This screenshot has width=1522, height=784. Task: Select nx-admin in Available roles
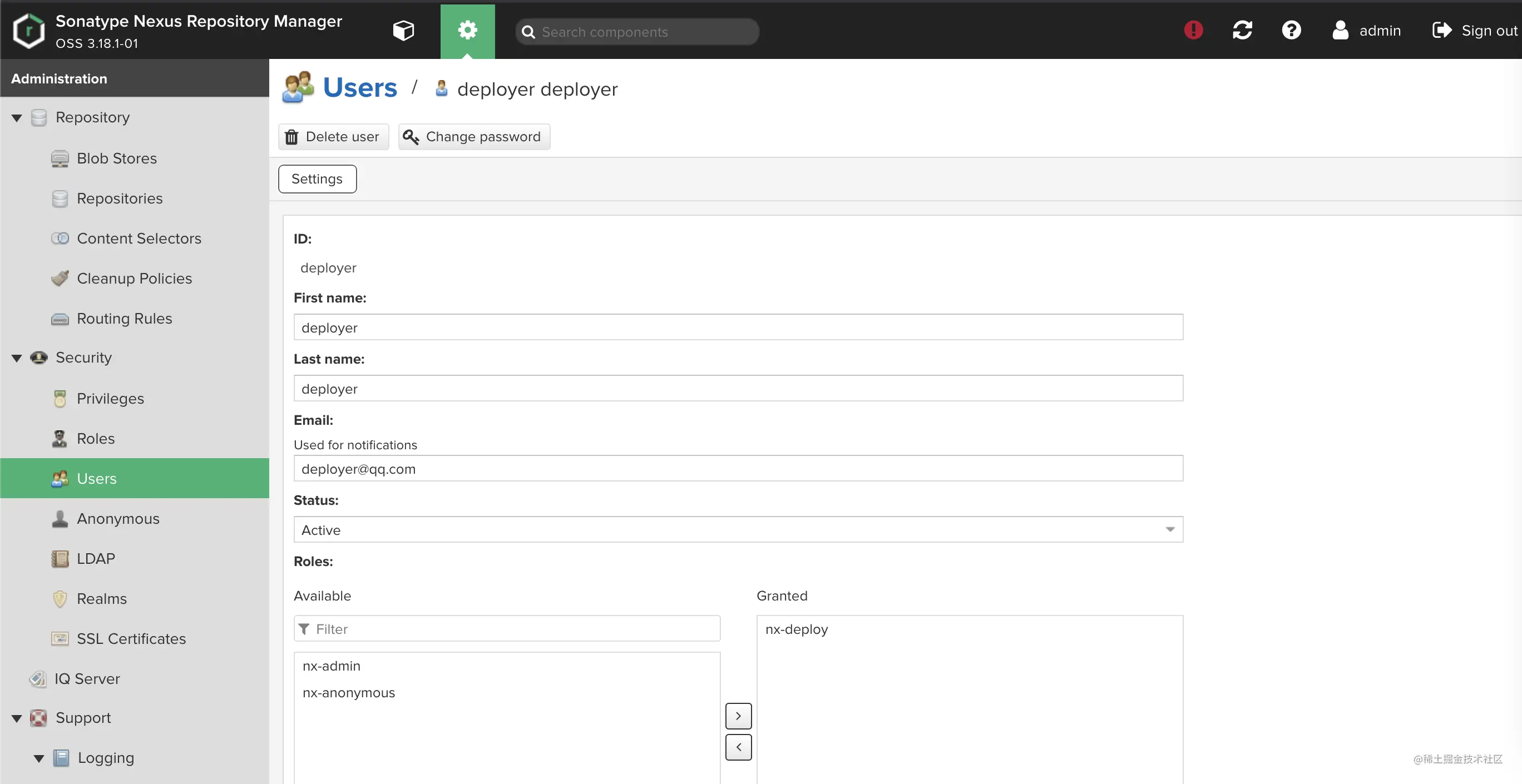(507, 666)
